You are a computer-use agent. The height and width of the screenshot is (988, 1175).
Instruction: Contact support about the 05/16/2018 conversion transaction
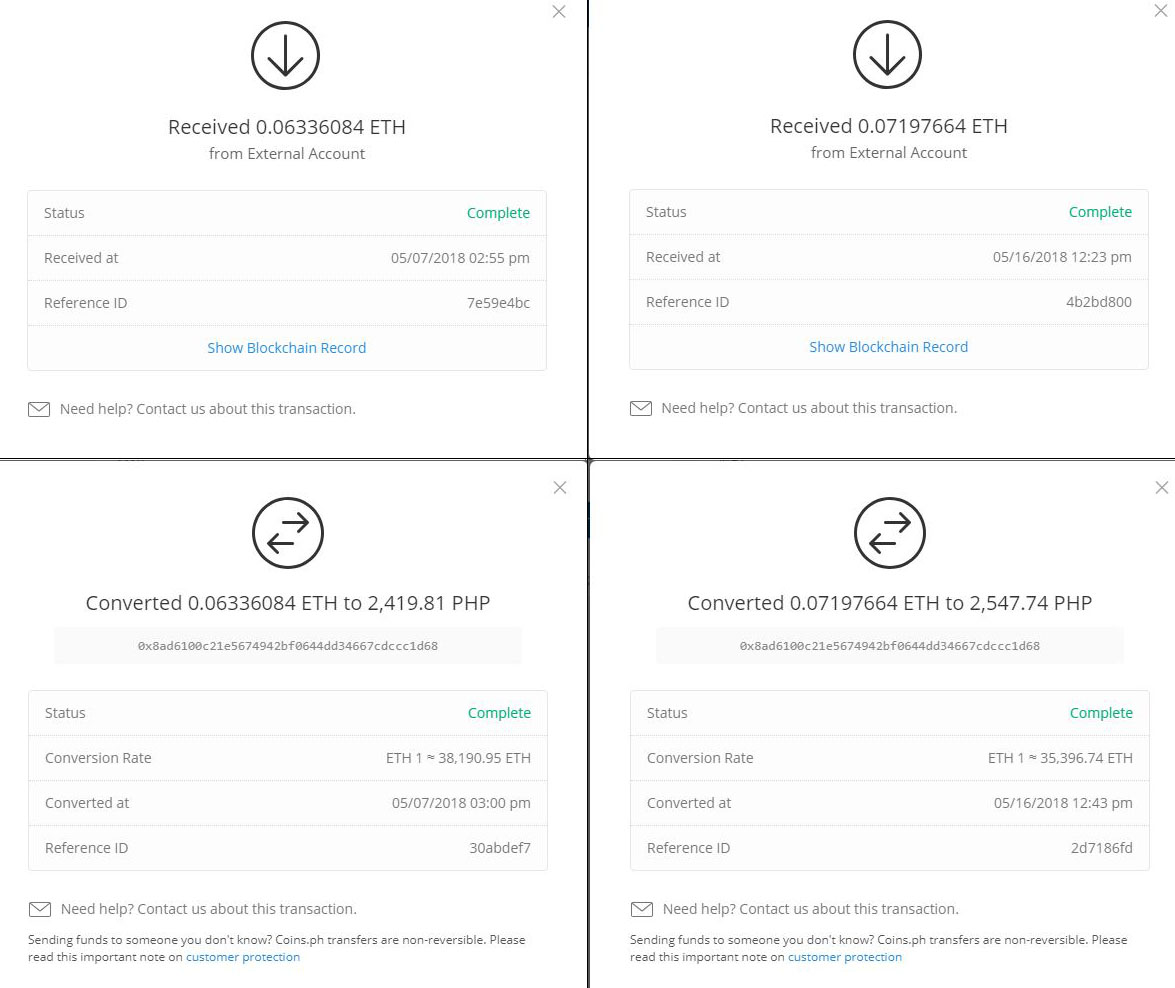811,909
